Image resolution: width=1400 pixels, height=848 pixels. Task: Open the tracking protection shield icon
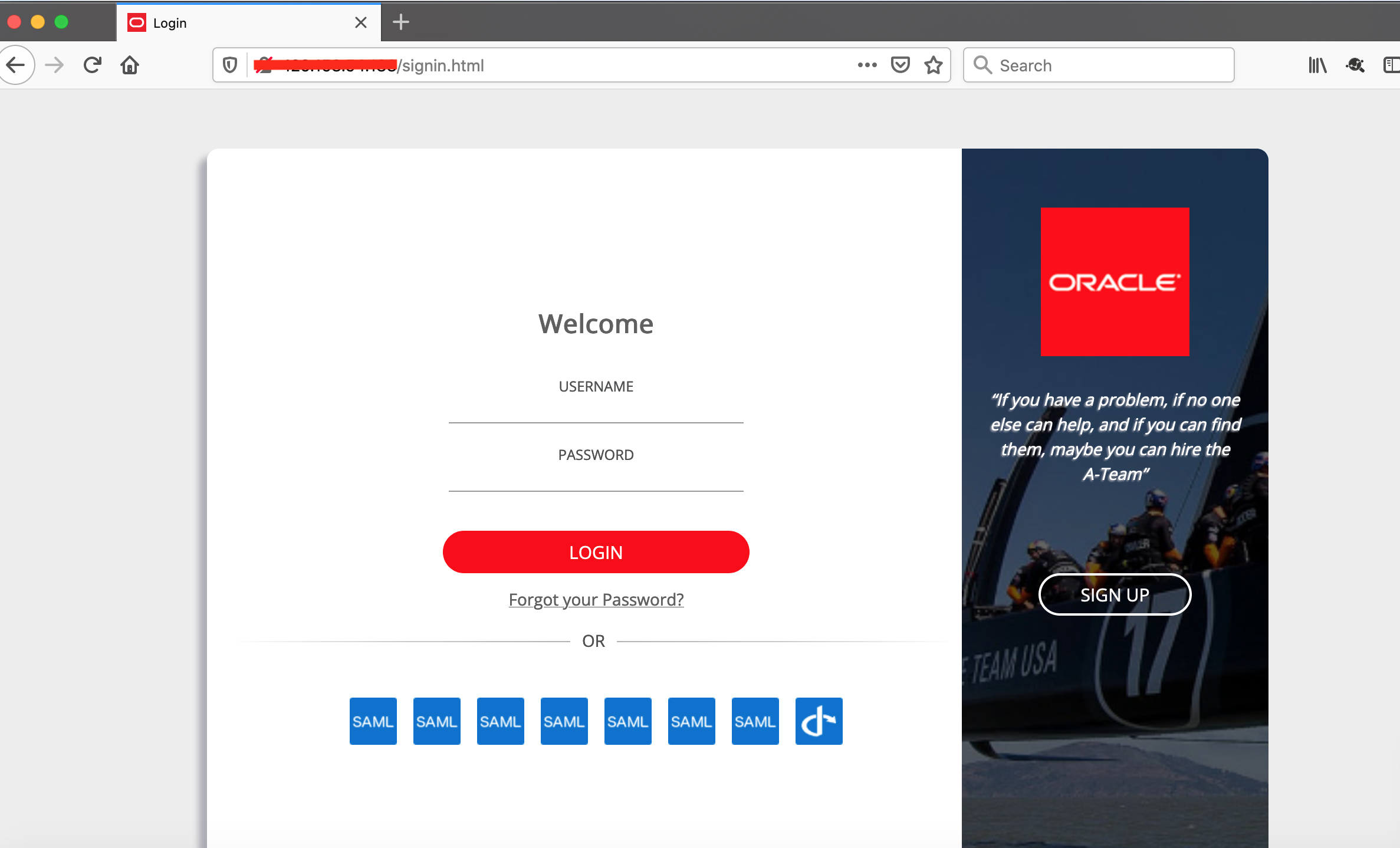230,65
